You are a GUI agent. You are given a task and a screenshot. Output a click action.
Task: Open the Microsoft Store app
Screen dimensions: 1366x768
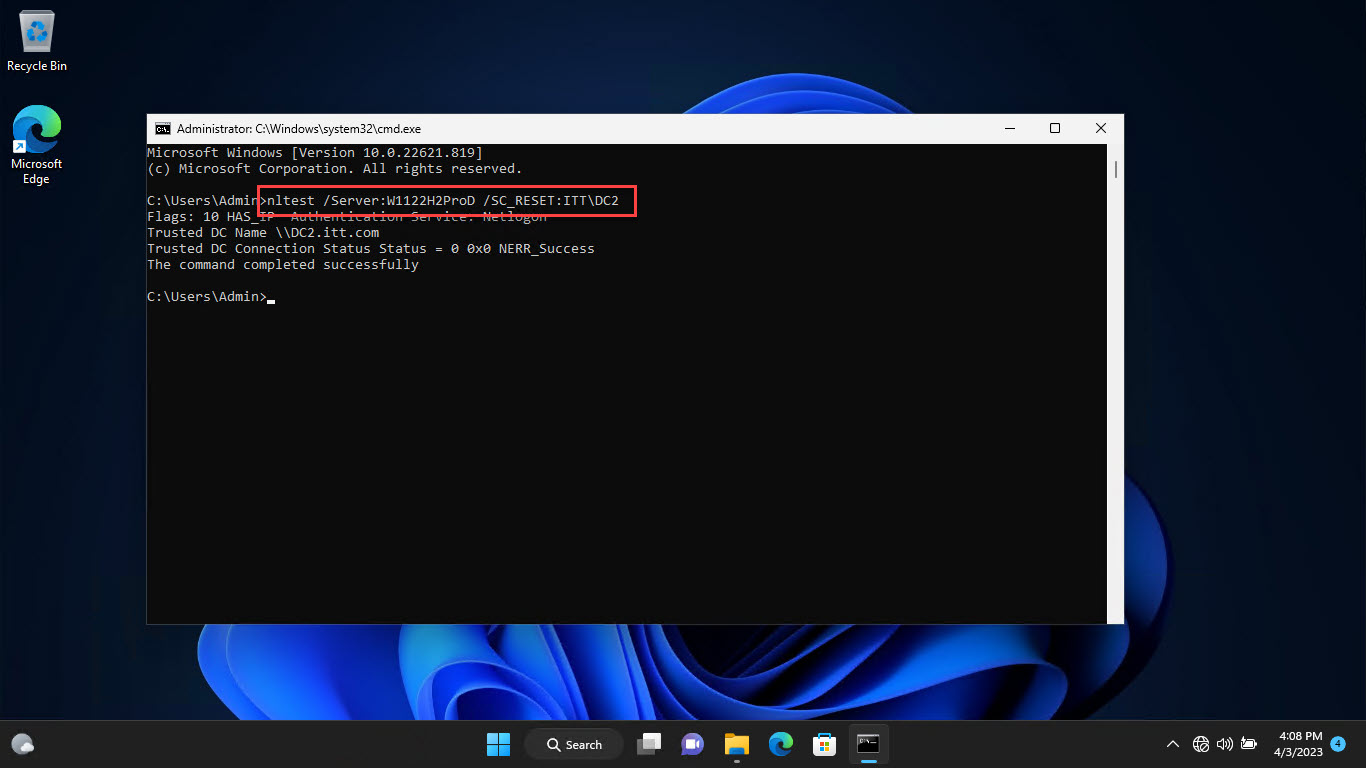(824, 744)
